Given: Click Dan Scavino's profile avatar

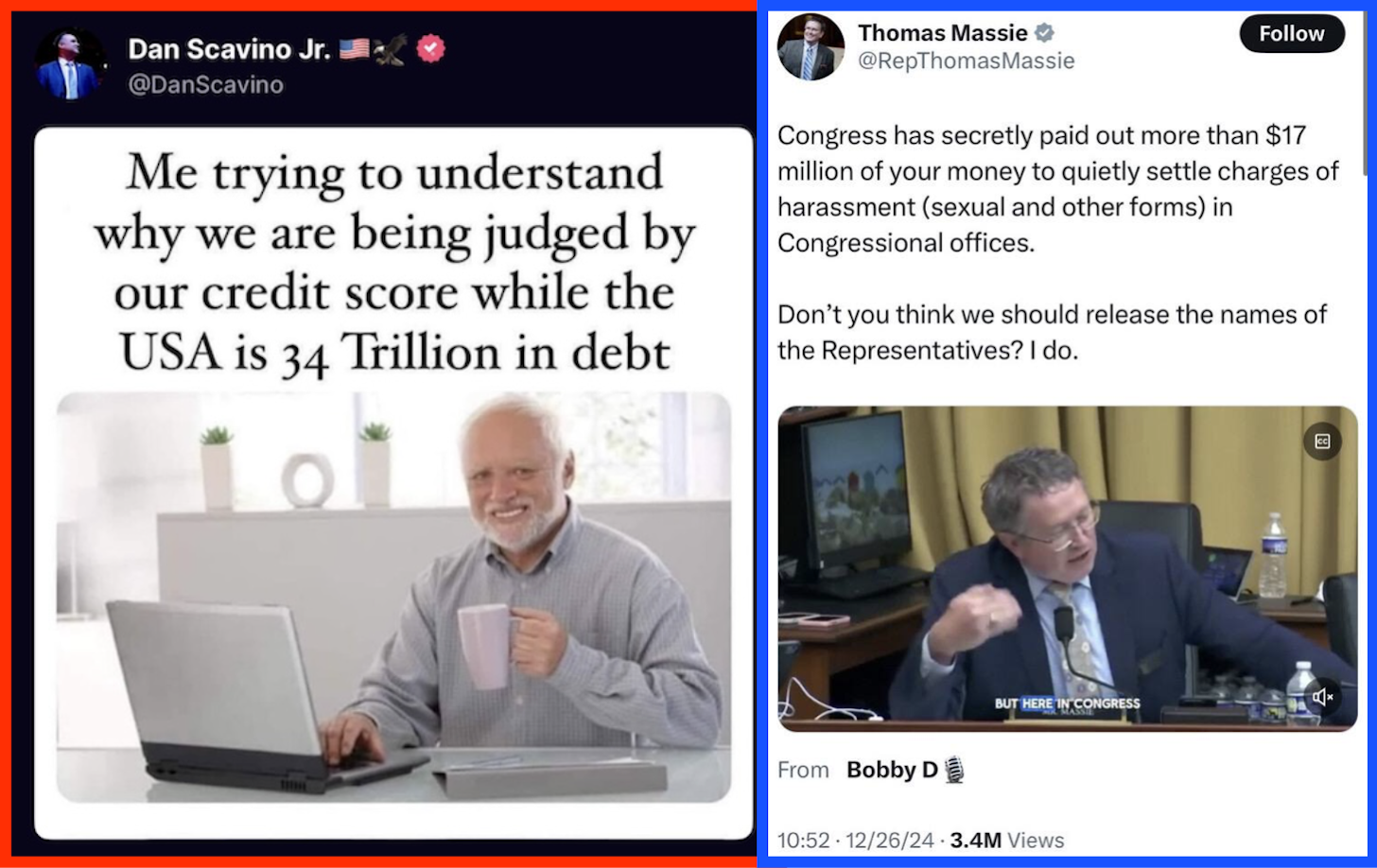Looking at the screenshot, I should [69, 65].
